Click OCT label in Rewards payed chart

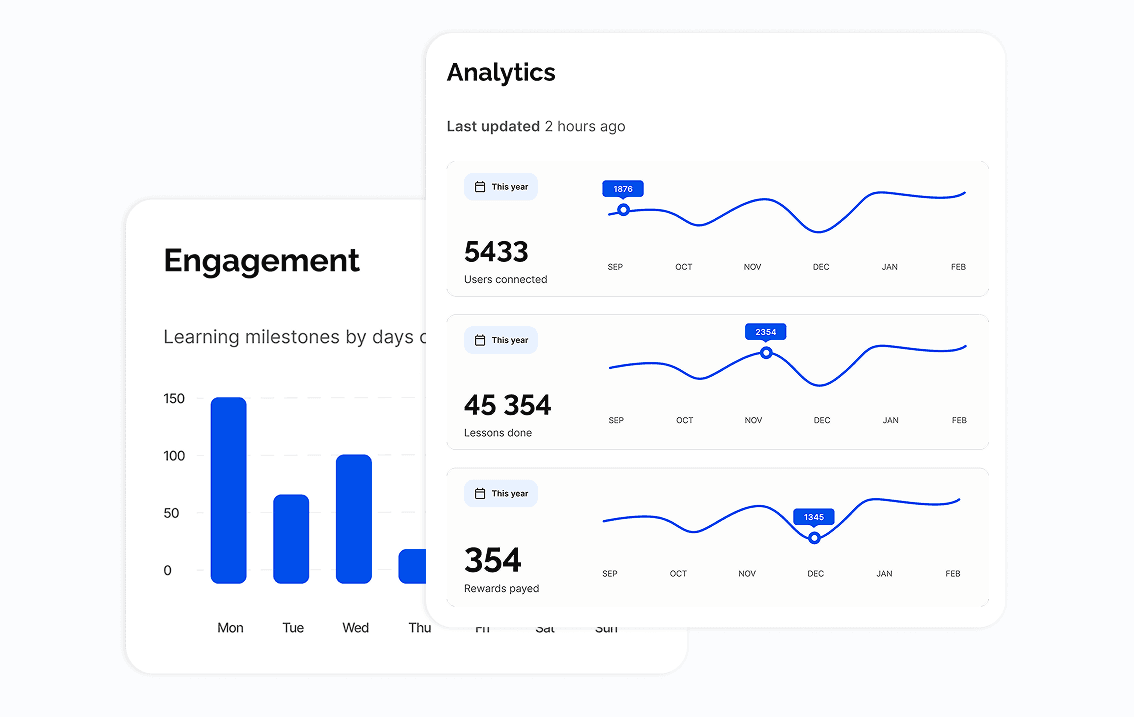[x=678, y=574]
